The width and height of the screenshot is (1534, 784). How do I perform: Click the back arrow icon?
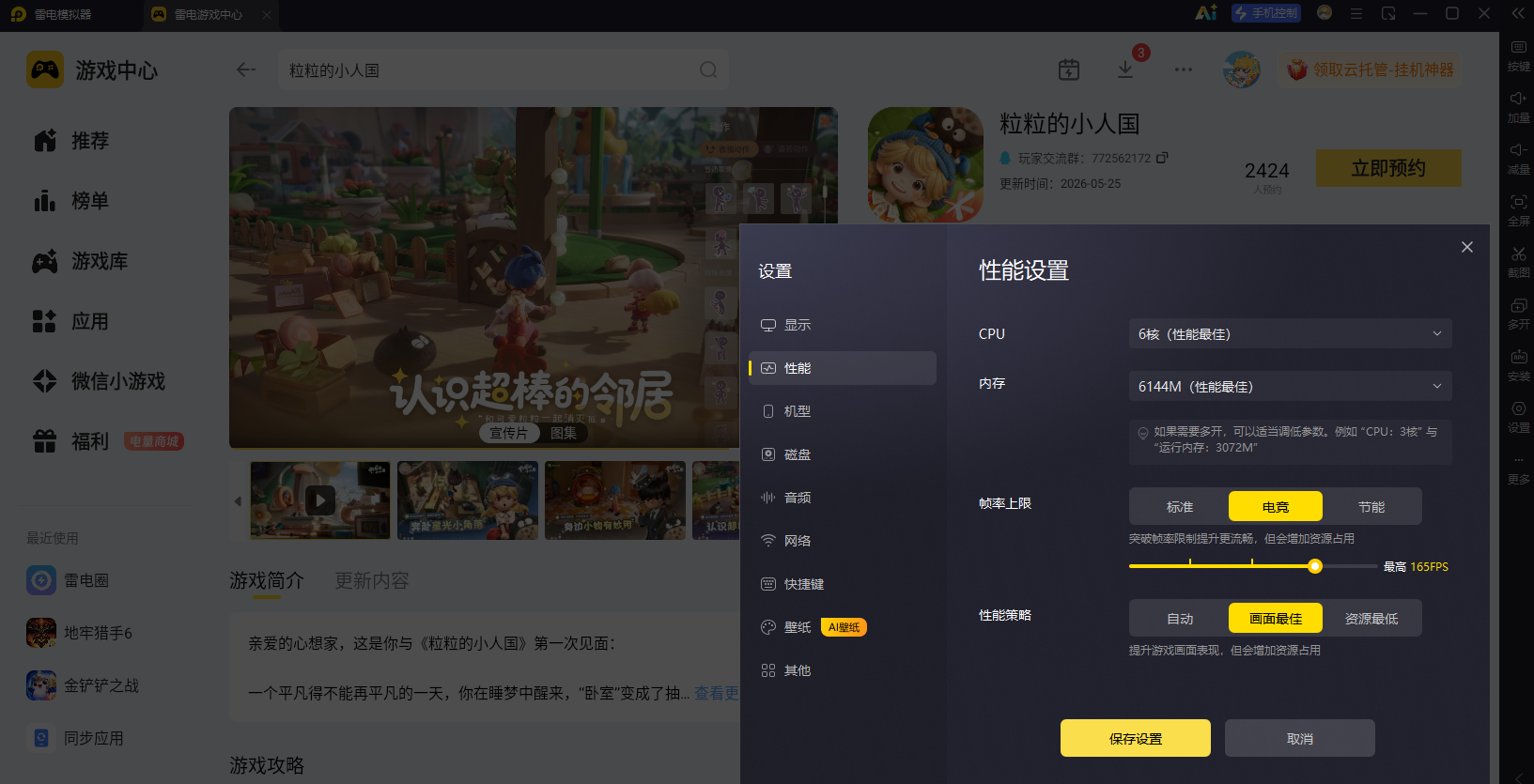click(246, 69)
